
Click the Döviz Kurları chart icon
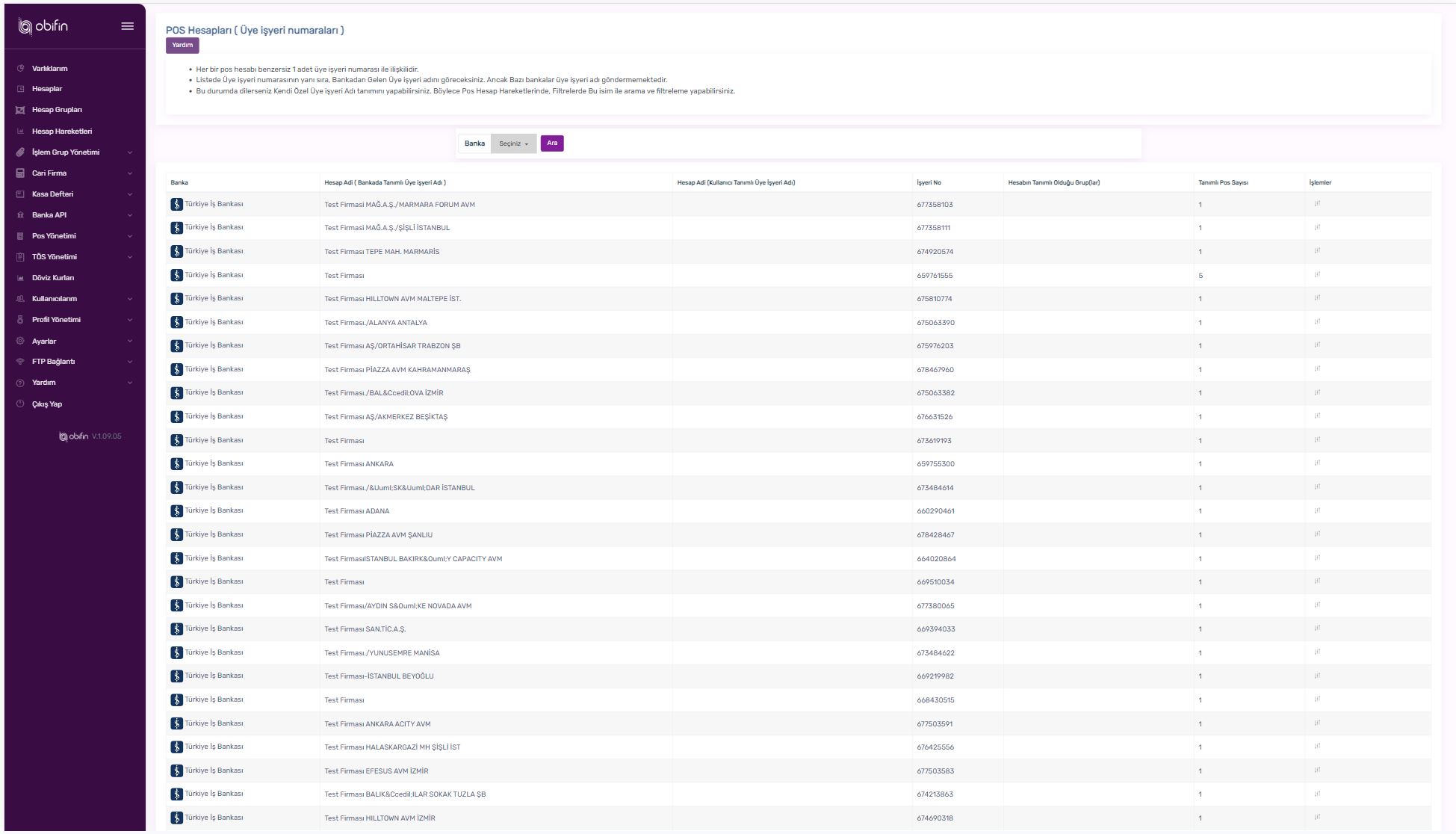click(x=20, y=278)
